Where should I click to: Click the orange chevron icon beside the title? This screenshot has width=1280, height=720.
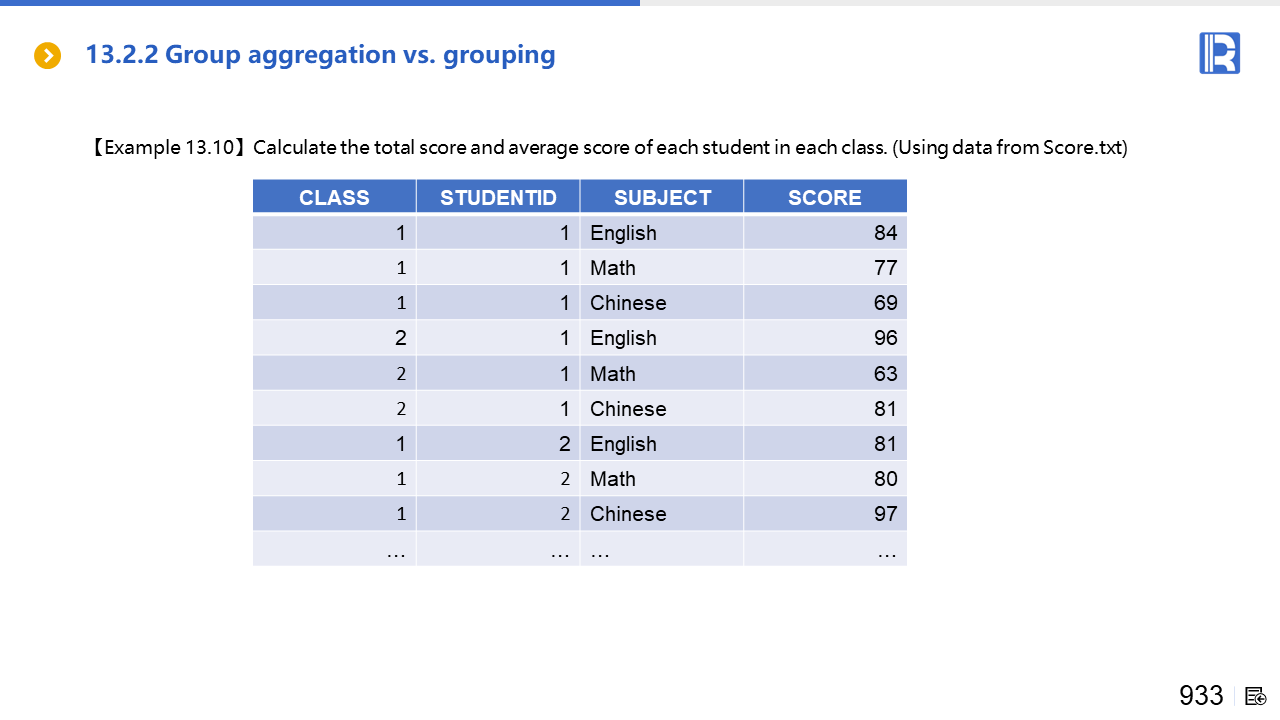[47, 56]
